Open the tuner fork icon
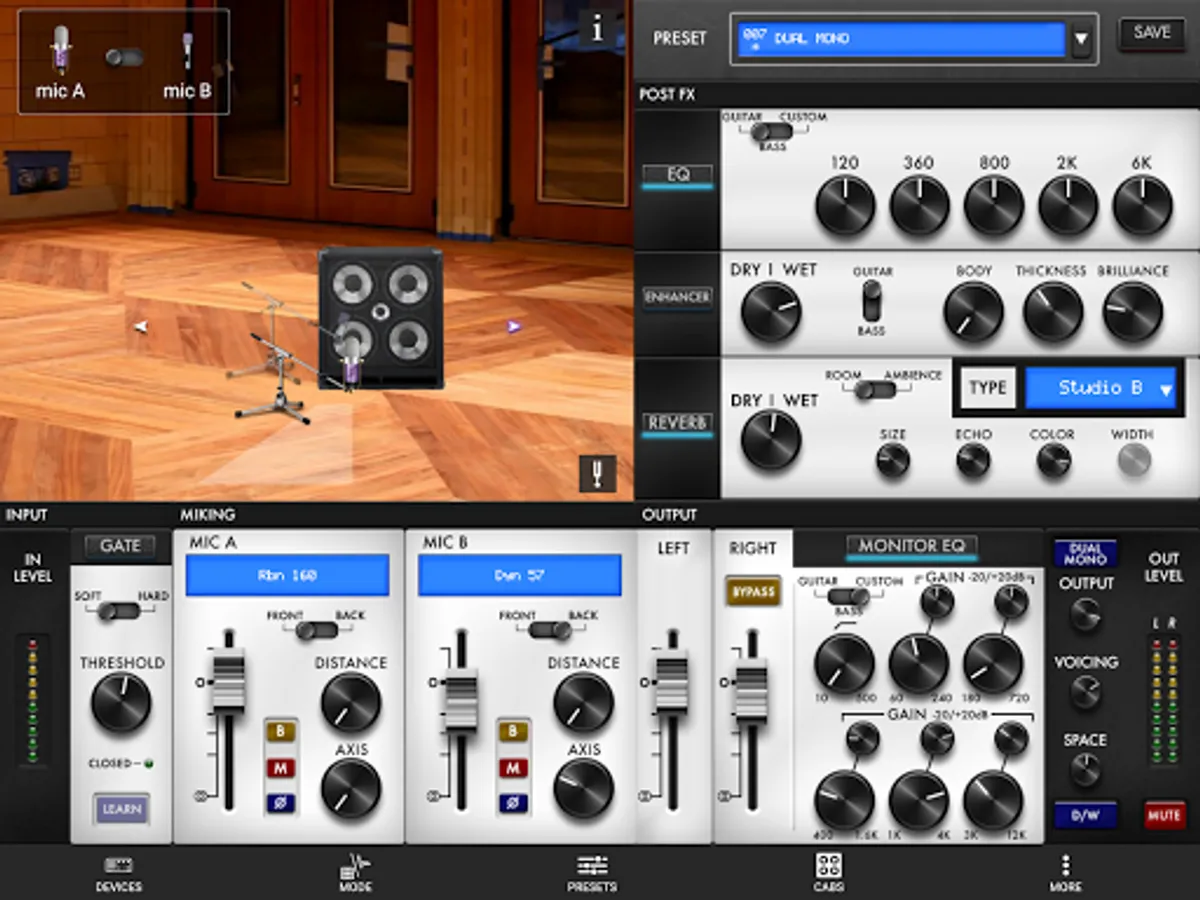Viewport: 1200px width, 900px height. pos(598,473)
